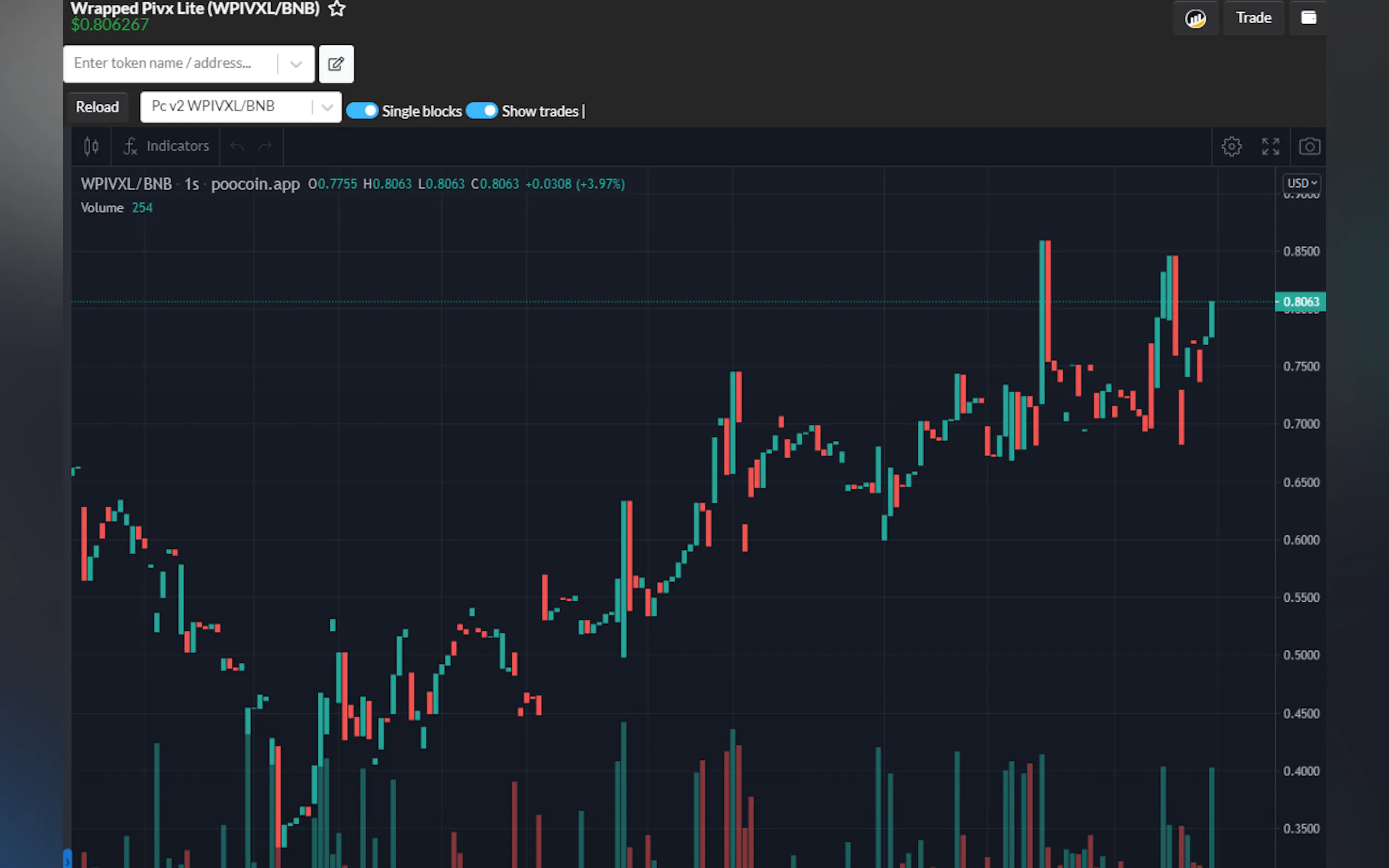The image size is (1389, 868).
Task: Click the 1s interval label in chart legend
Action: [191, 184]
